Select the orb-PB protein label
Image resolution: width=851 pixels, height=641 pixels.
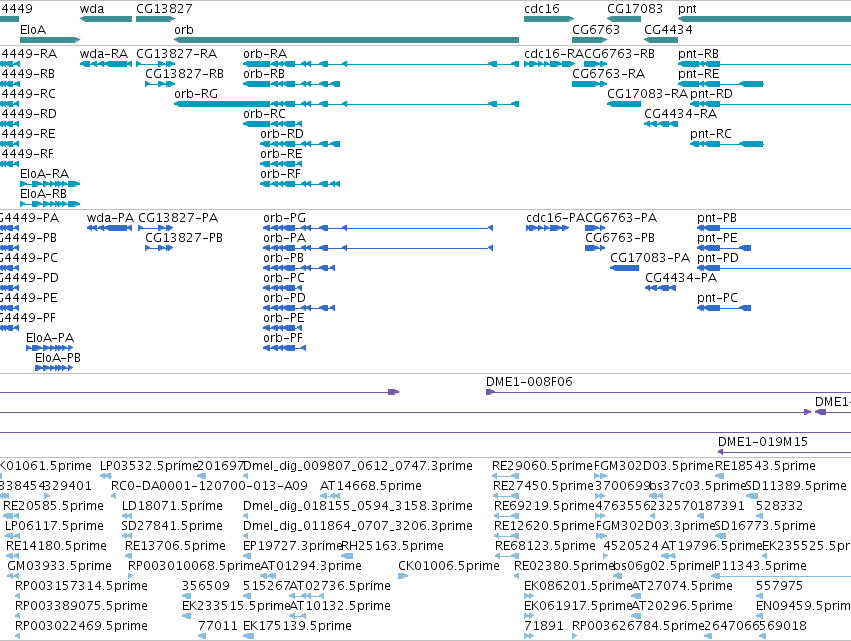pyautogui.click(x=283, y=258)
